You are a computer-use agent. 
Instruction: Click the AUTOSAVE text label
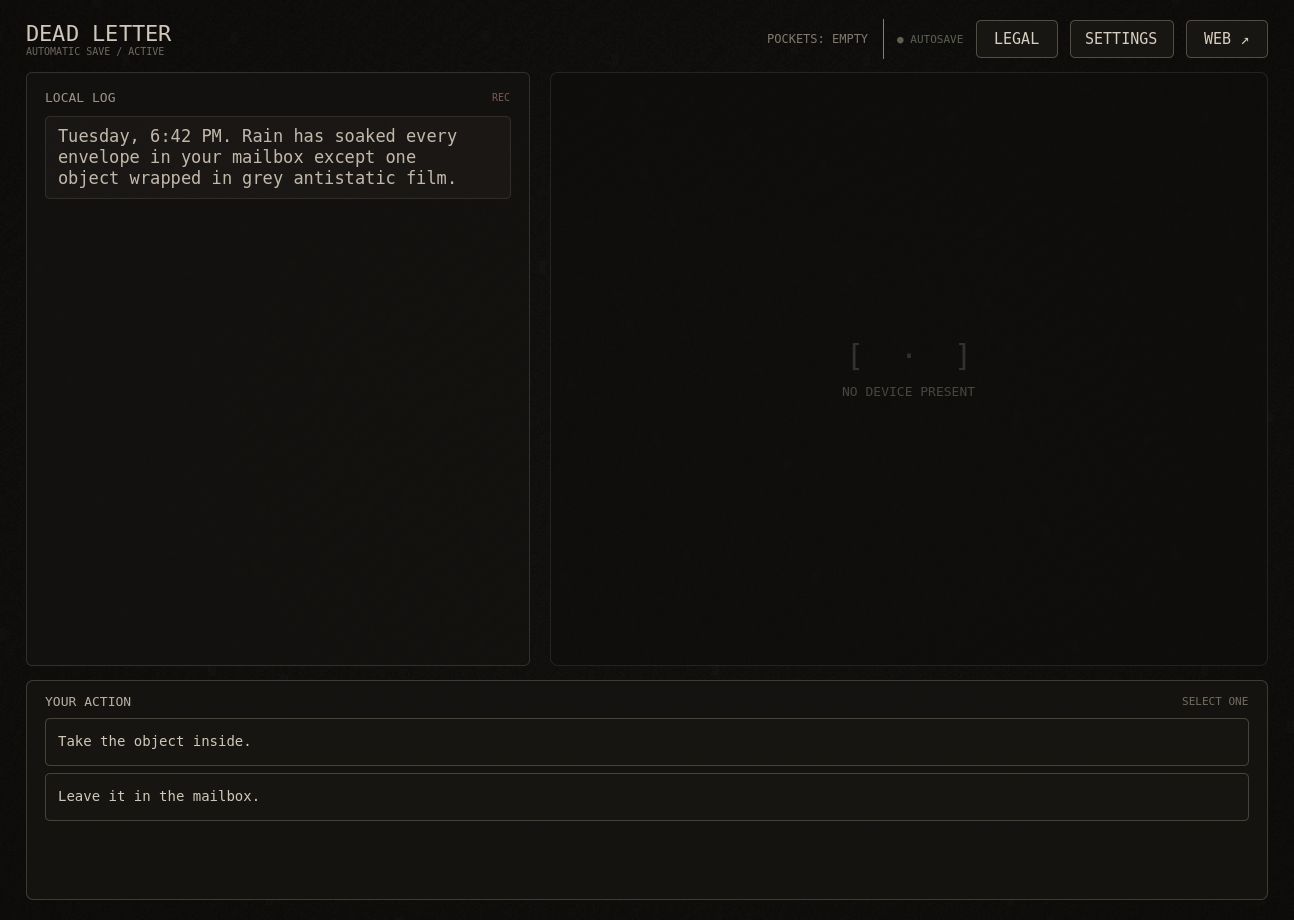(x=936, y=40)
